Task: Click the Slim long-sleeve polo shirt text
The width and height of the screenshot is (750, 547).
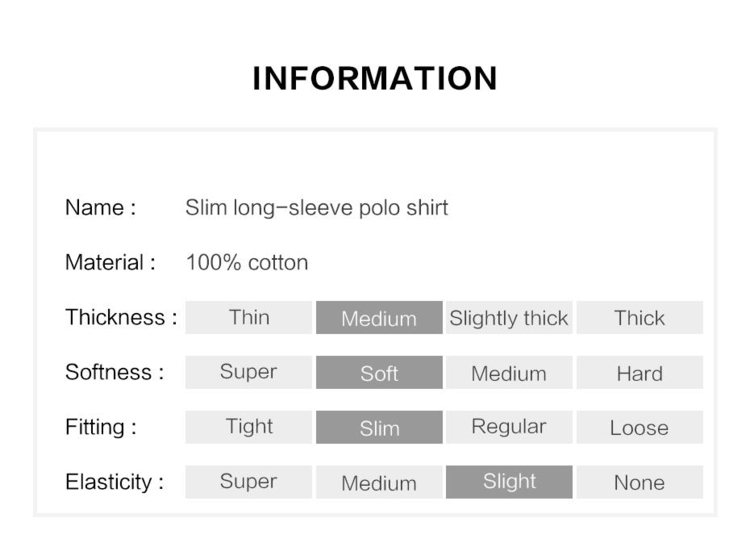Action: point(317,208)
